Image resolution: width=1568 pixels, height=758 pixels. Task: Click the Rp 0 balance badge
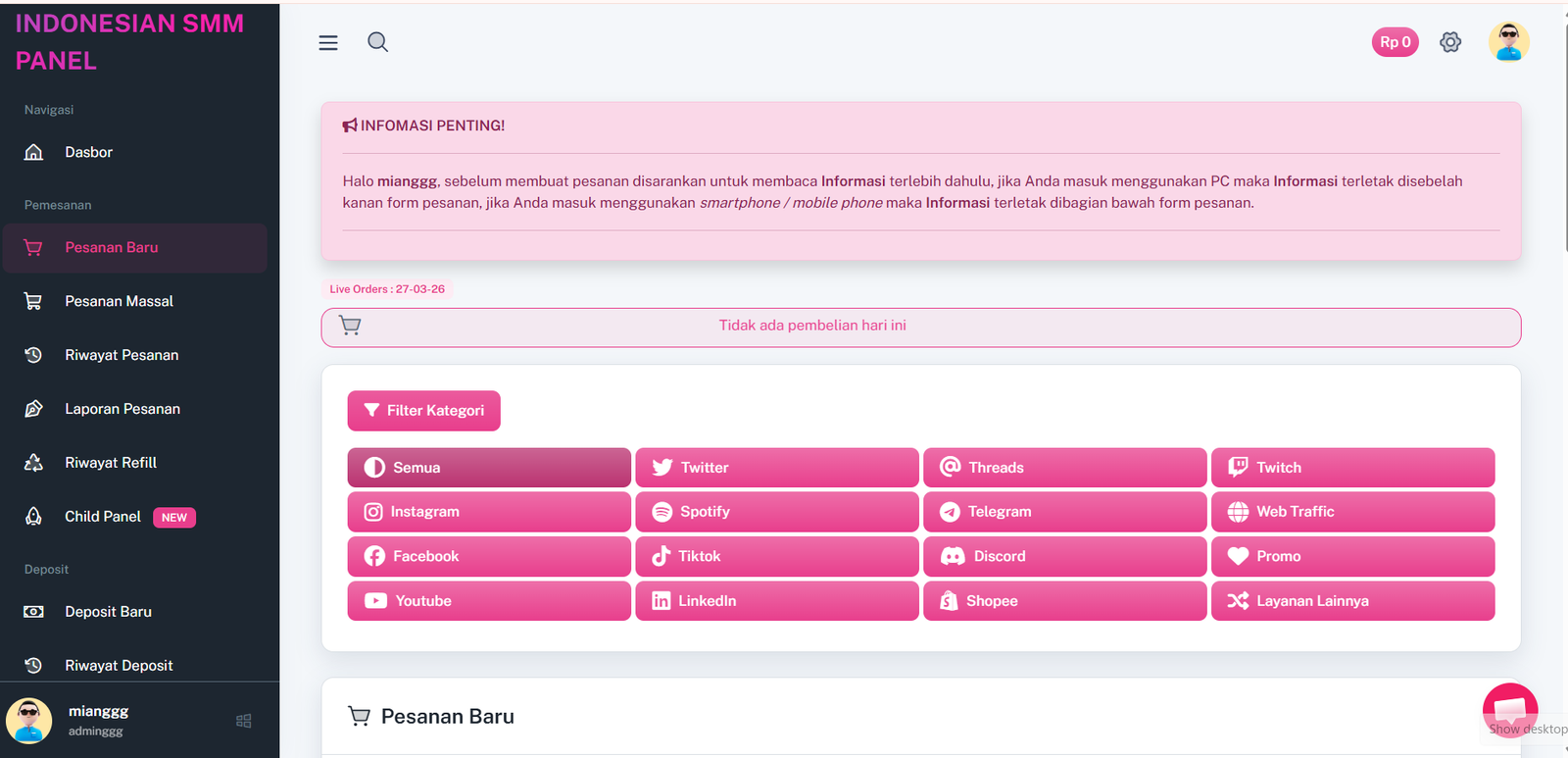click(x=1395, y=42)
